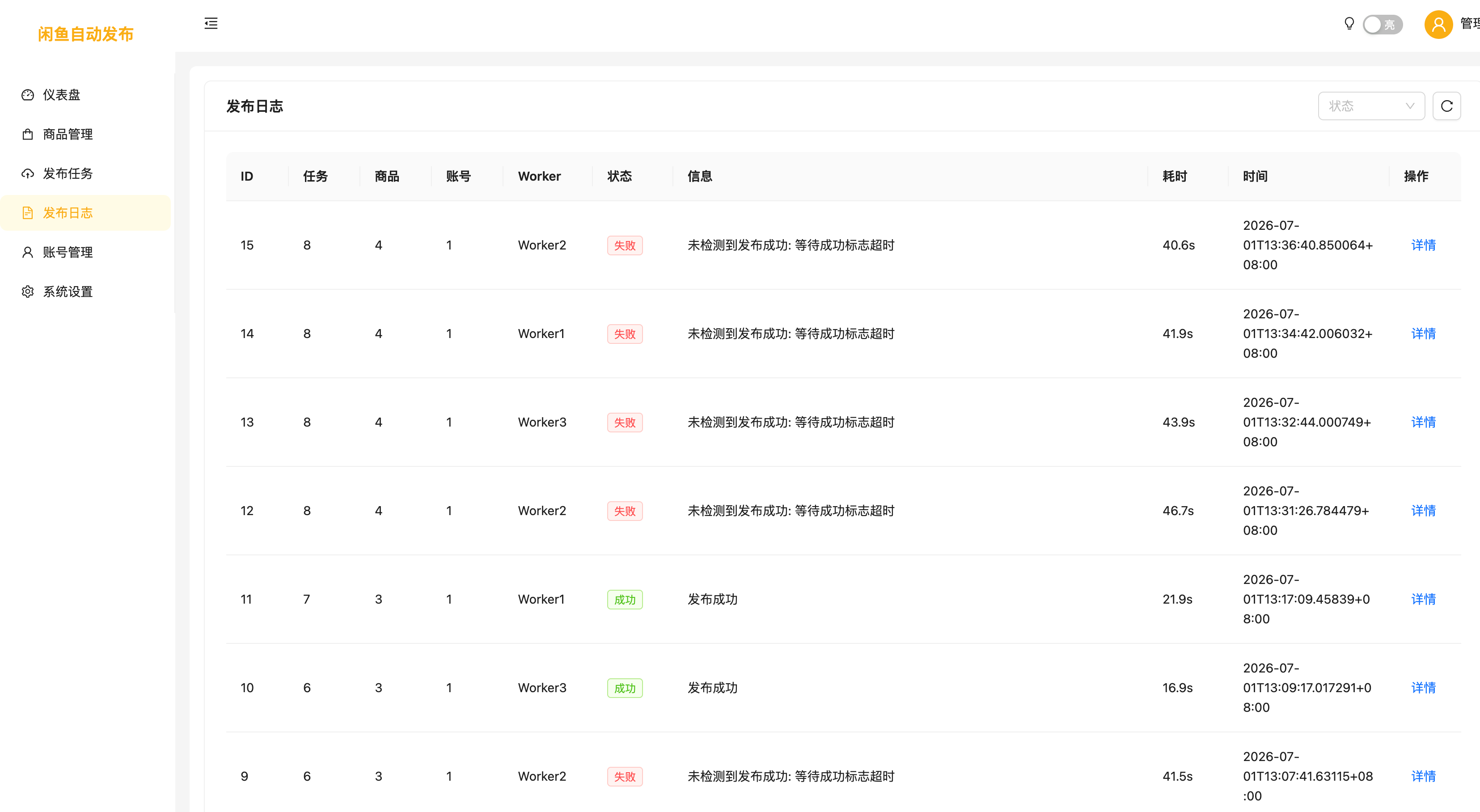Screen dimensions: 1480x812
Task: Open the 状态 filter dropdown
Action: [1371, 106]
